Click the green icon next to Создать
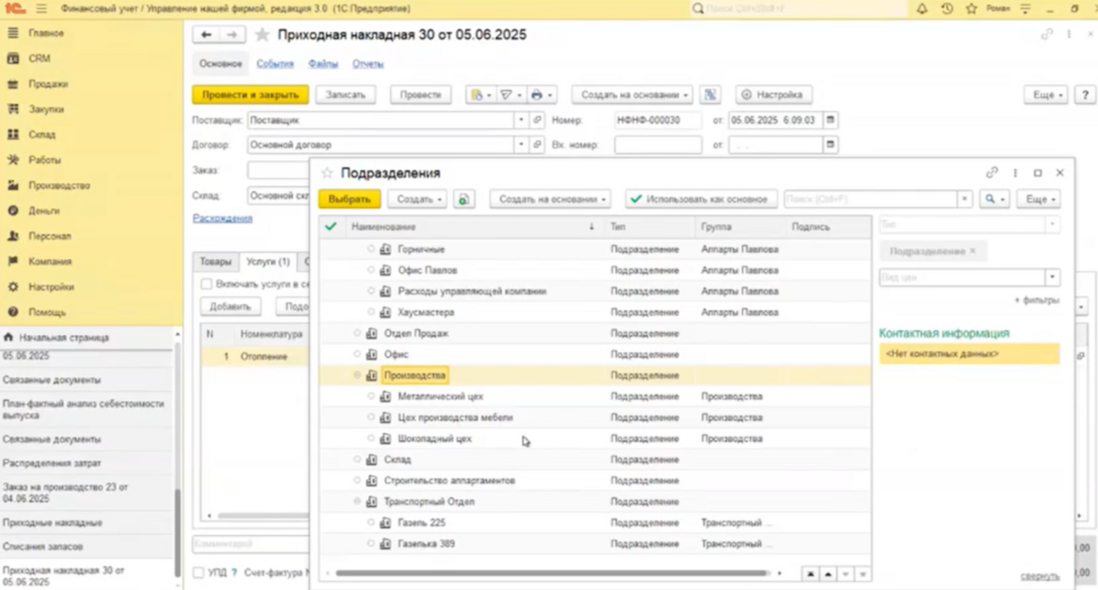The image size is (1098, 590). click(x=463, y=199)
